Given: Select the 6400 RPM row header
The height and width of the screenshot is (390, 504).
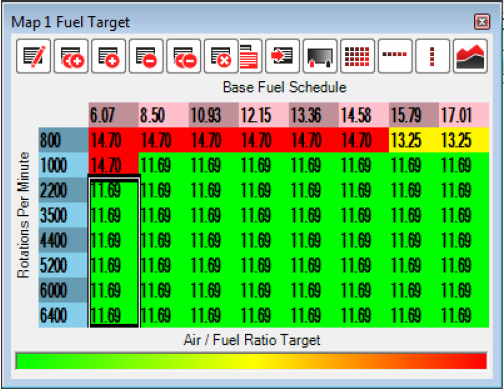Looking at the screenshot, I should point(64,315).
